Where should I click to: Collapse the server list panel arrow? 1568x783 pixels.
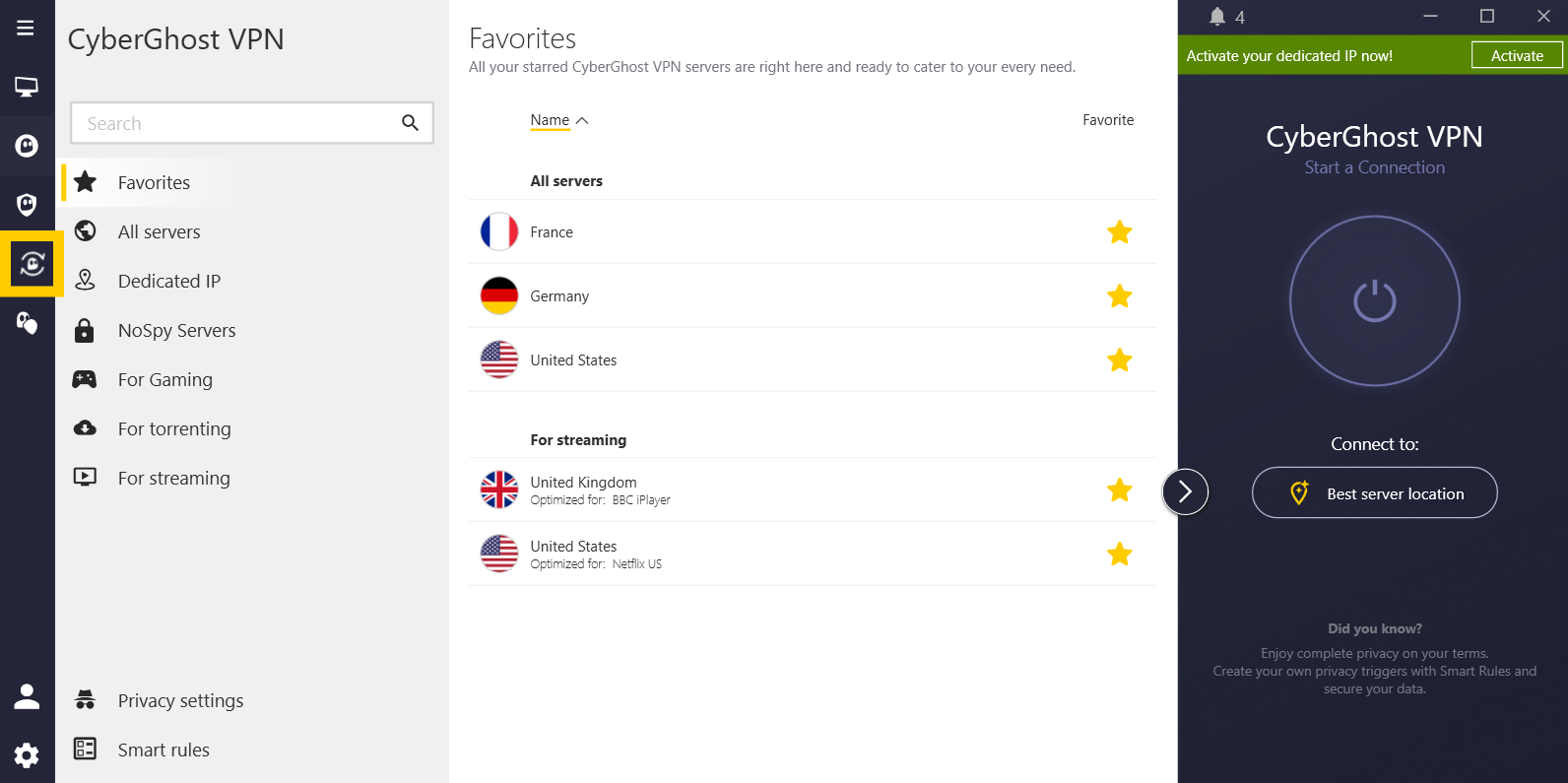tap(1185, 491)
